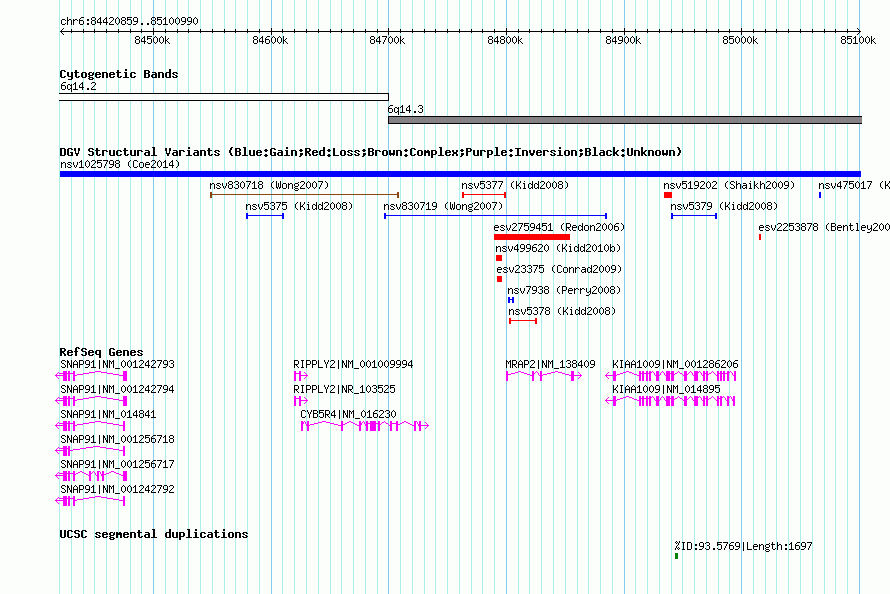Image resolution: width=890 pixels, height=594 pixels.
Task: Click the 'RIPPLY2|NR_103525' label text
Action: click(x=345, y=389)
